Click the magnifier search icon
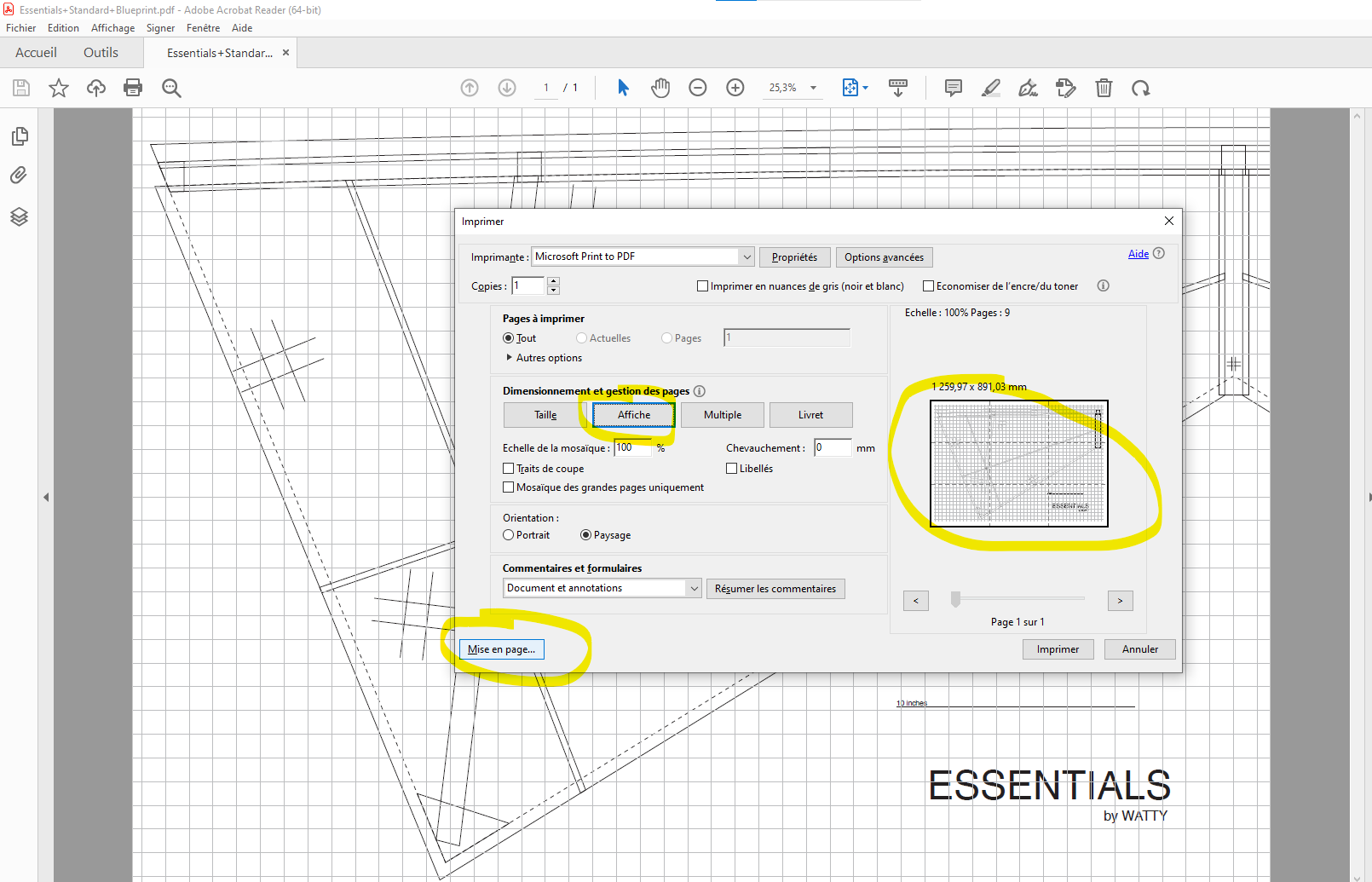Screen dimensions: 1372x882 tap(171, 88)
